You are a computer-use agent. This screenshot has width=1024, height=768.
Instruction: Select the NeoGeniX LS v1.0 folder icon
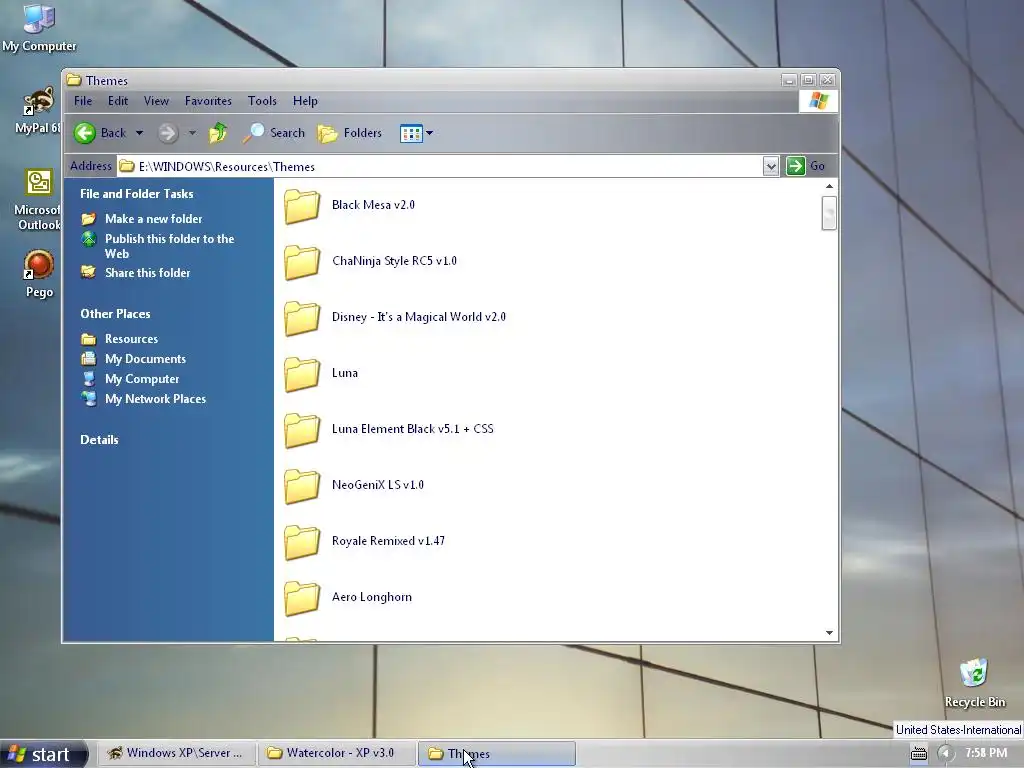[x=302, y=486]
